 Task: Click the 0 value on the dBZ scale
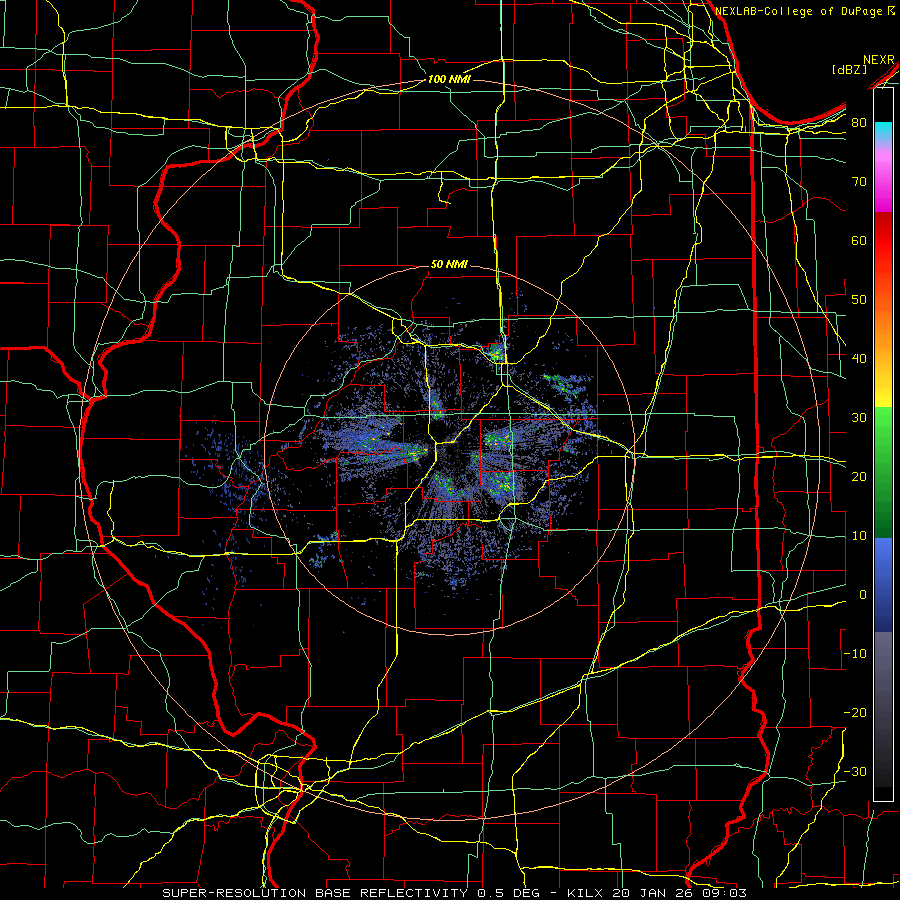(863, 595)
